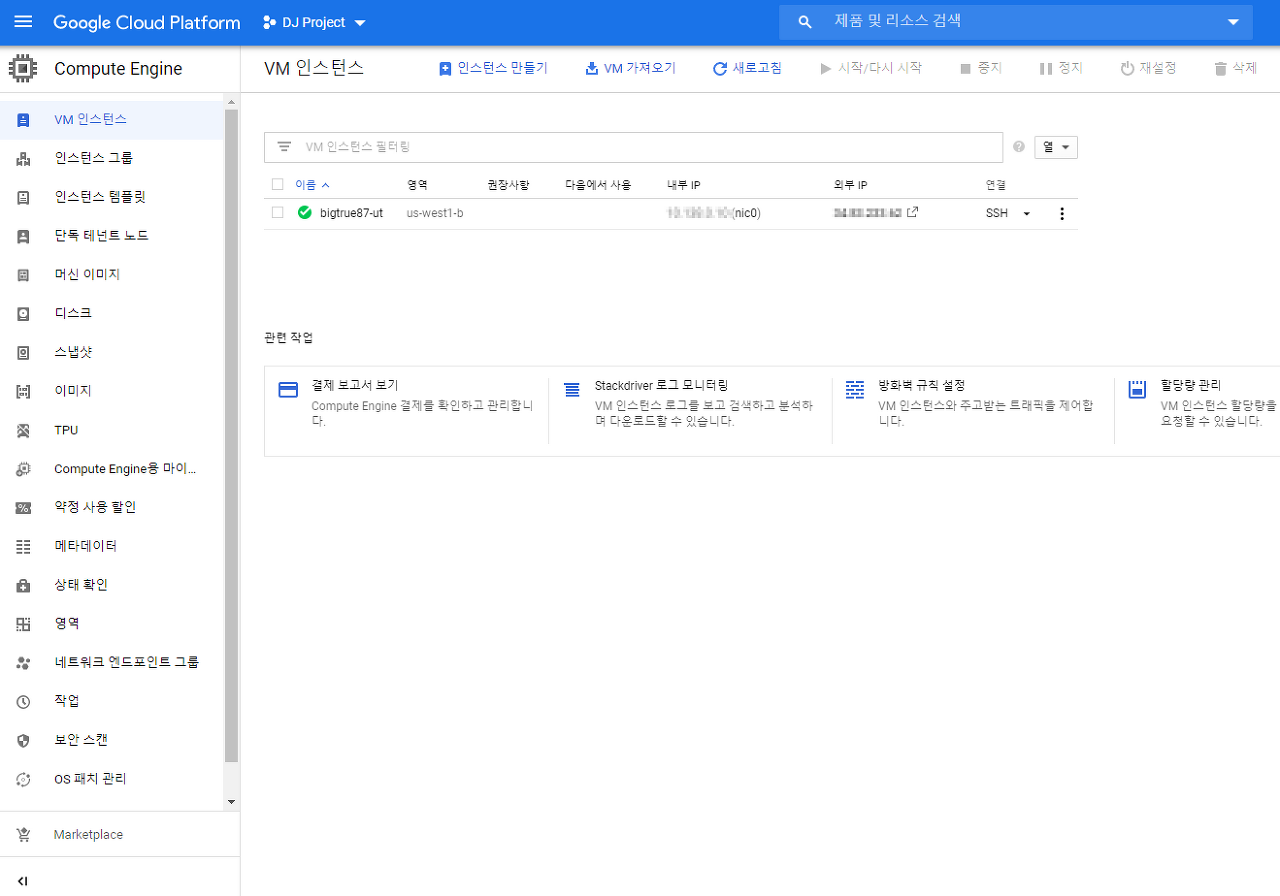Screen dimensions: 1280x896
Task: Open the DJ Project selector dropdown
Action: (x=315, y=22)
